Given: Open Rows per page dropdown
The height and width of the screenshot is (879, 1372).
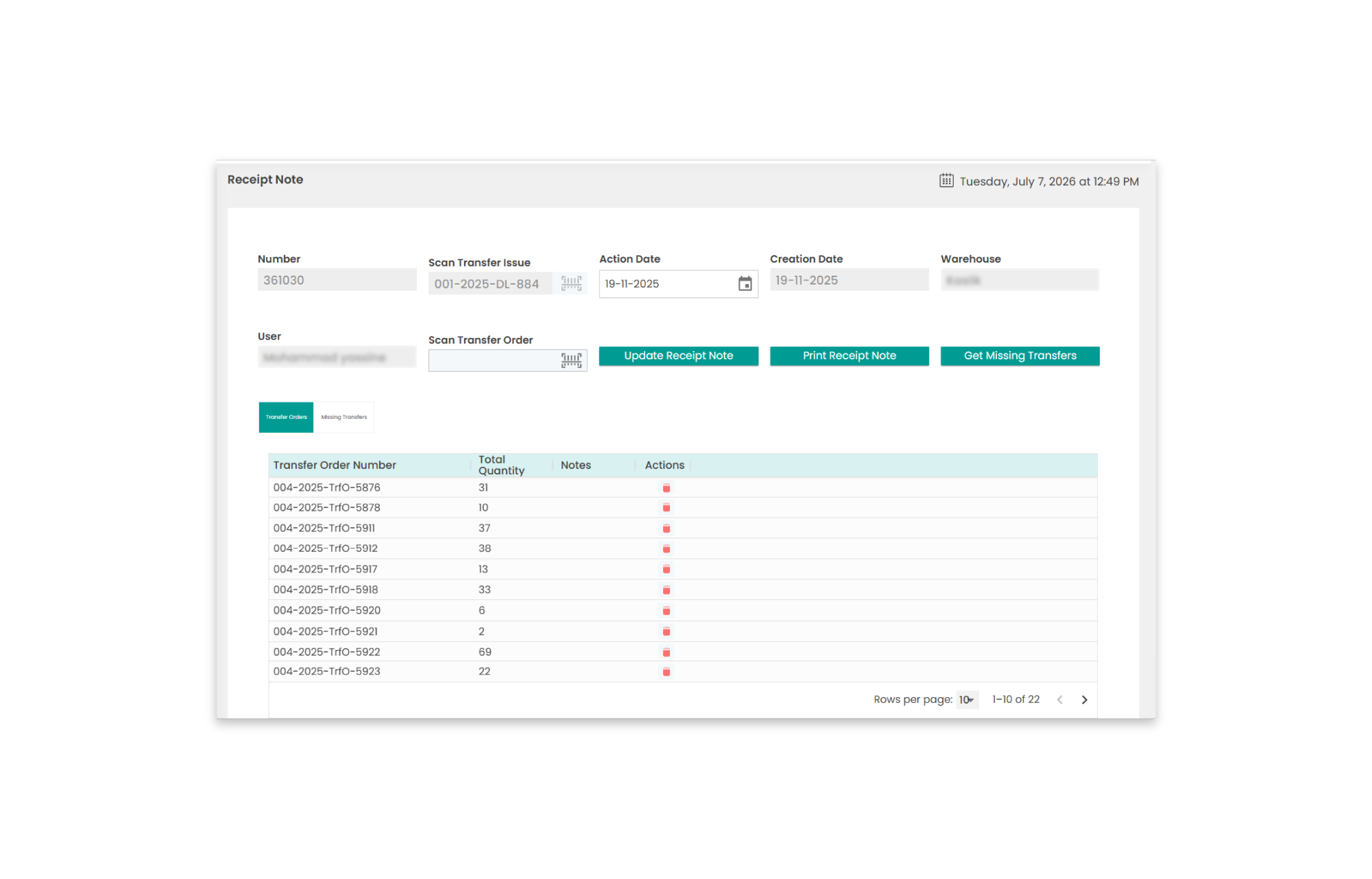Looking at the screenshot, I should pos(967,700).
